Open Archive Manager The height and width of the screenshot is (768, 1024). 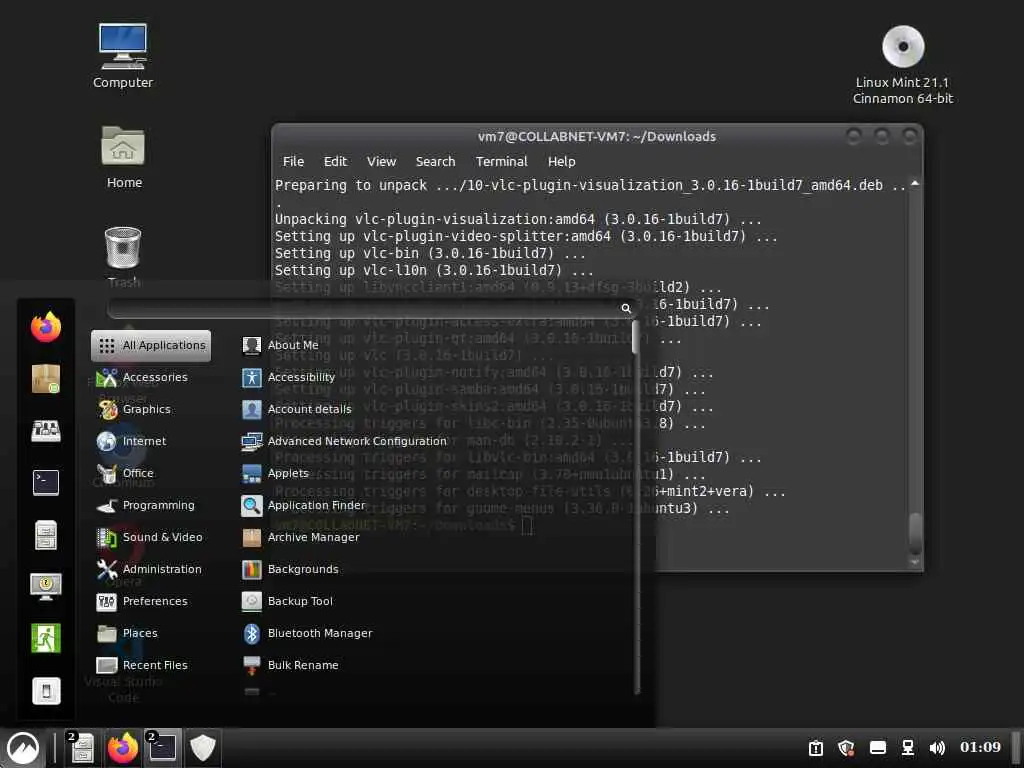pyautogui.click(x=300, y=537)
